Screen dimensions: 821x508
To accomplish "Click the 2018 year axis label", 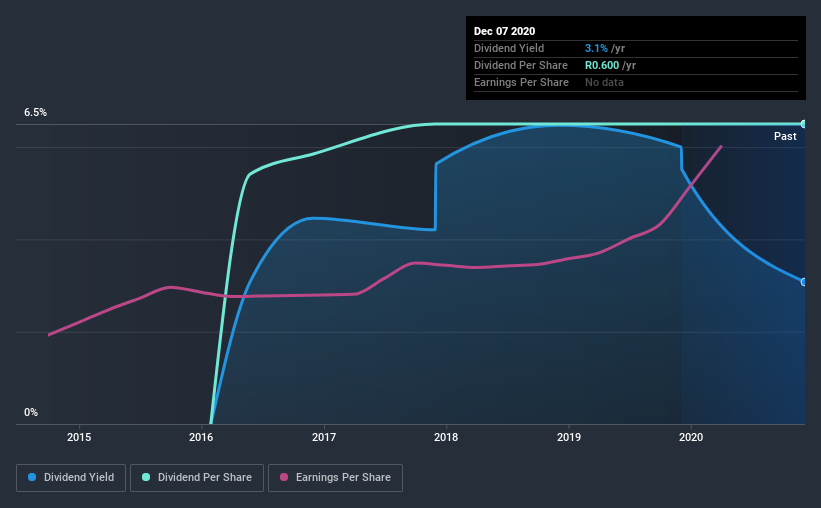I will coord(446,437).
